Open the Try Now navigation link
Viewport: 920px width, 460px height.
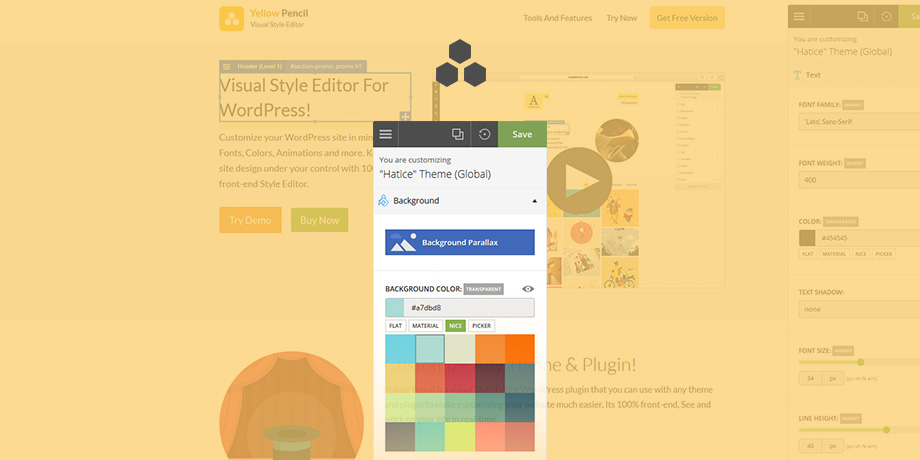(621, 18)
